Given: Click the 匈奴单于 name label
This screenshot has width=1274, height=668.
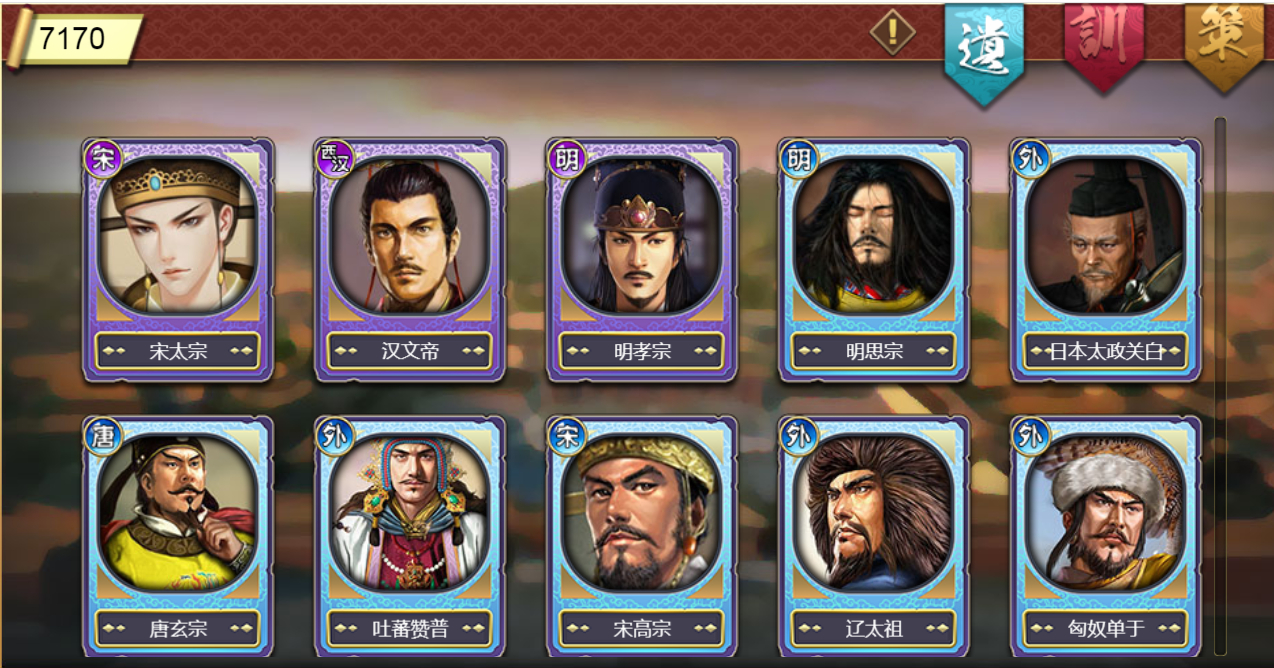Looking at the screenshot, I should 1106,629.
